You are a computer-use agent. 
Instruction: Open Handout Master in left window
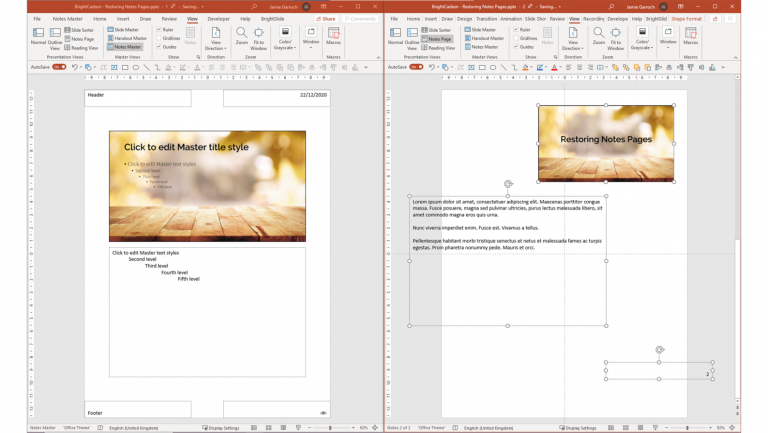pos(127,38)
